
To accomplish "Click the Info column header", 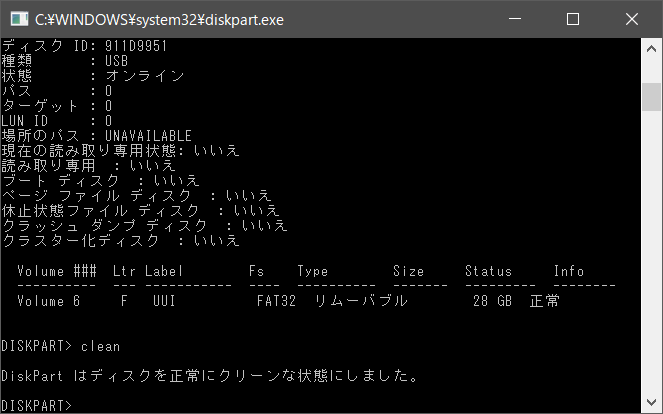I will click(x=569, y=271).
